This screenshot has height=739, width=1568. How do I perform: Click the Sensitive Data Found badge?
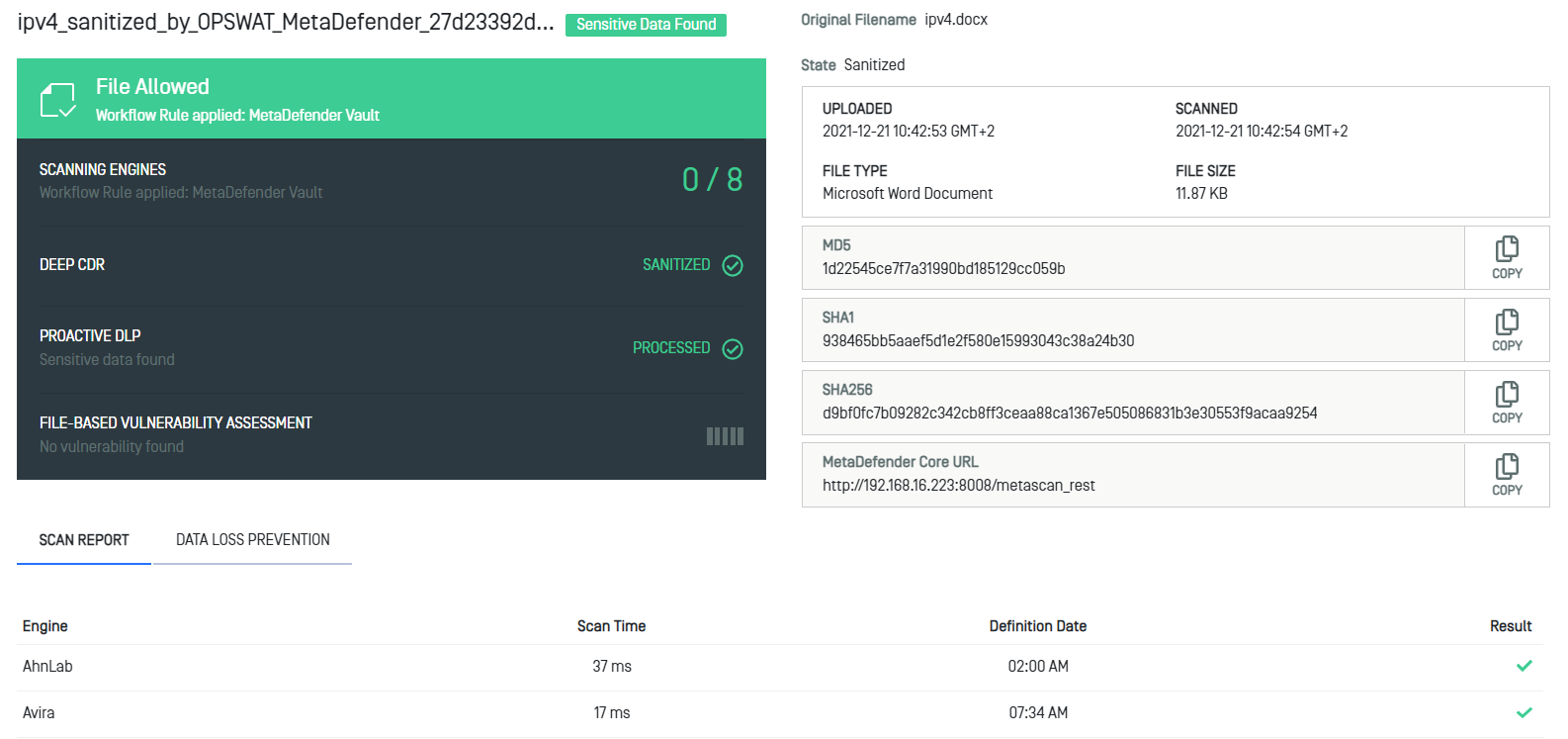[646, 25]
